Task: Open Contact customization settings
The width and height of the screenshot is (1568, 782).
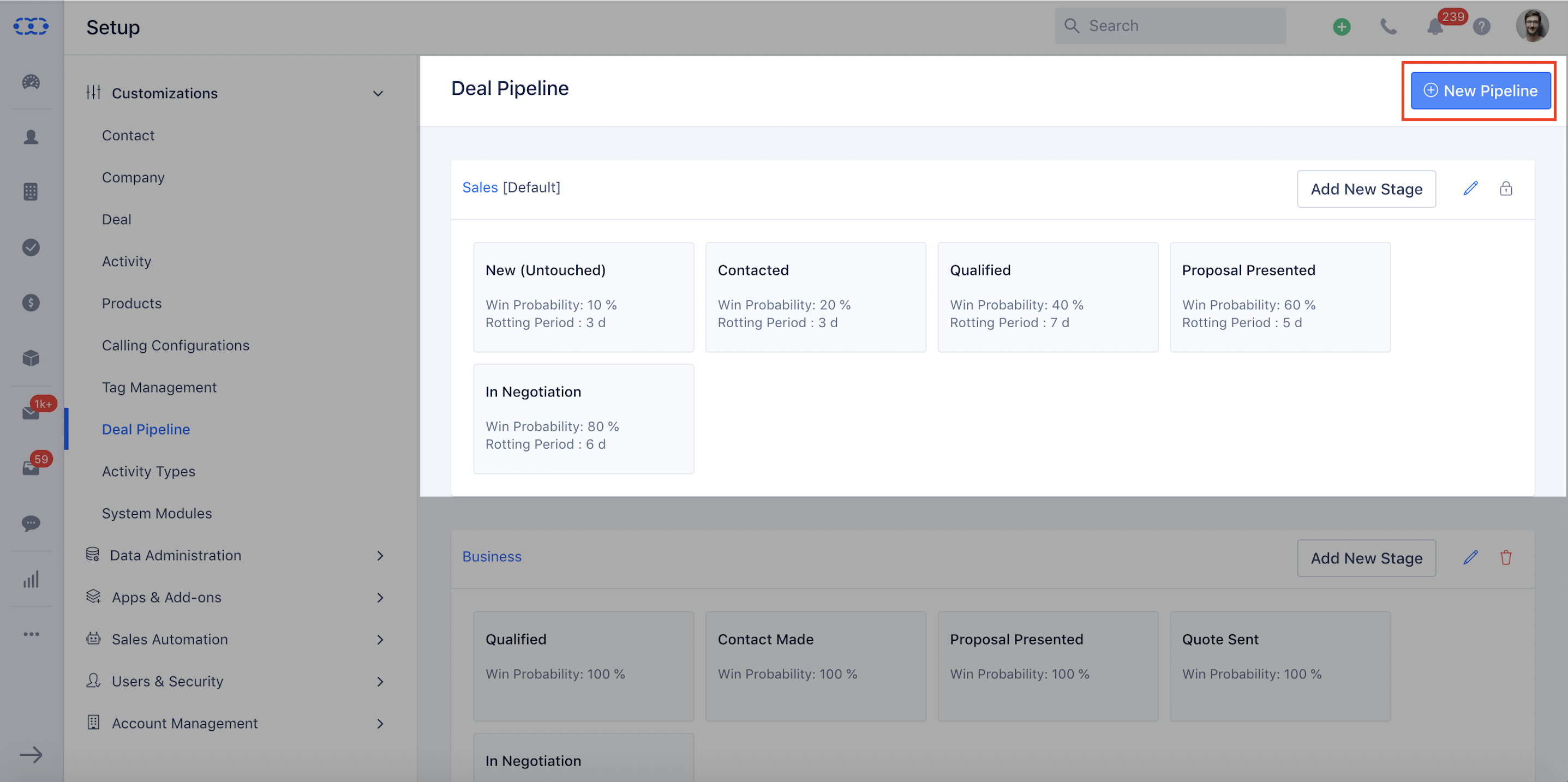Action: click(x=128, y=135)
